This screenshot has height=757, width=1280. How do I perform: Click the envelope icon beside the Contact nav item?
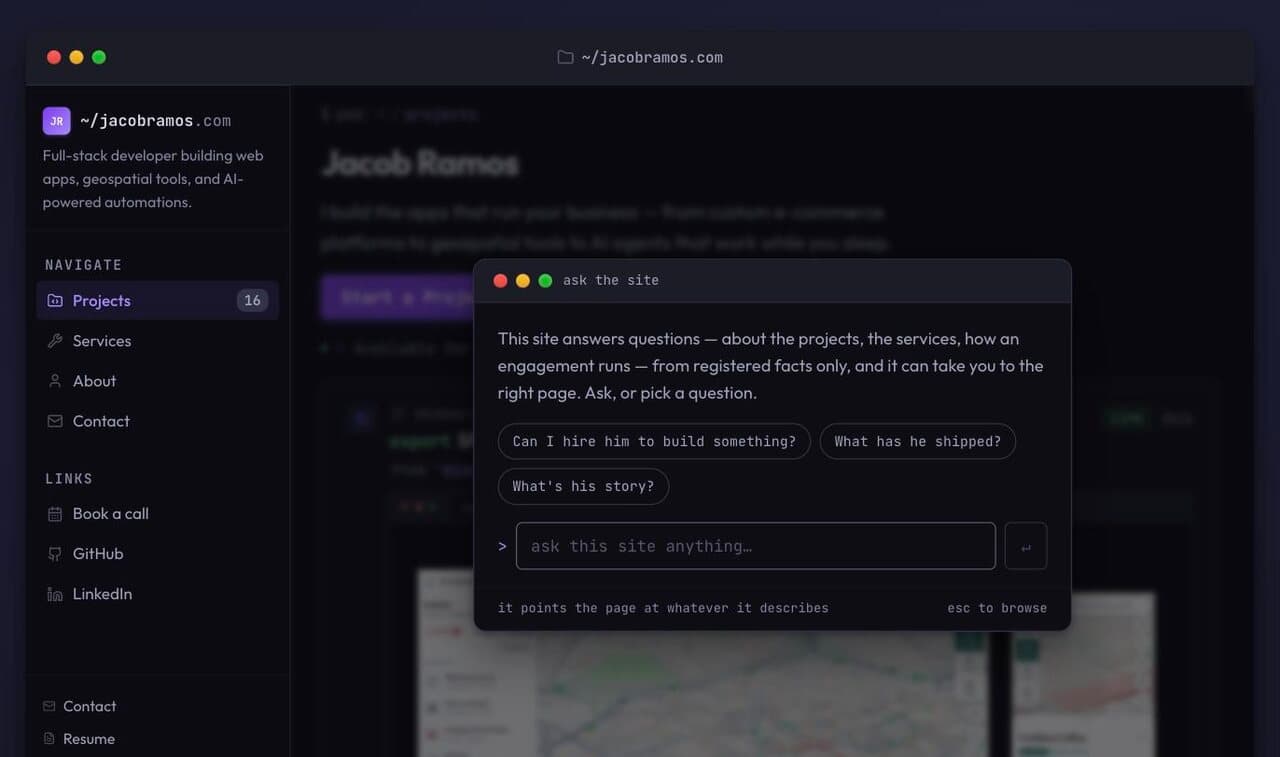coord(55,421)
